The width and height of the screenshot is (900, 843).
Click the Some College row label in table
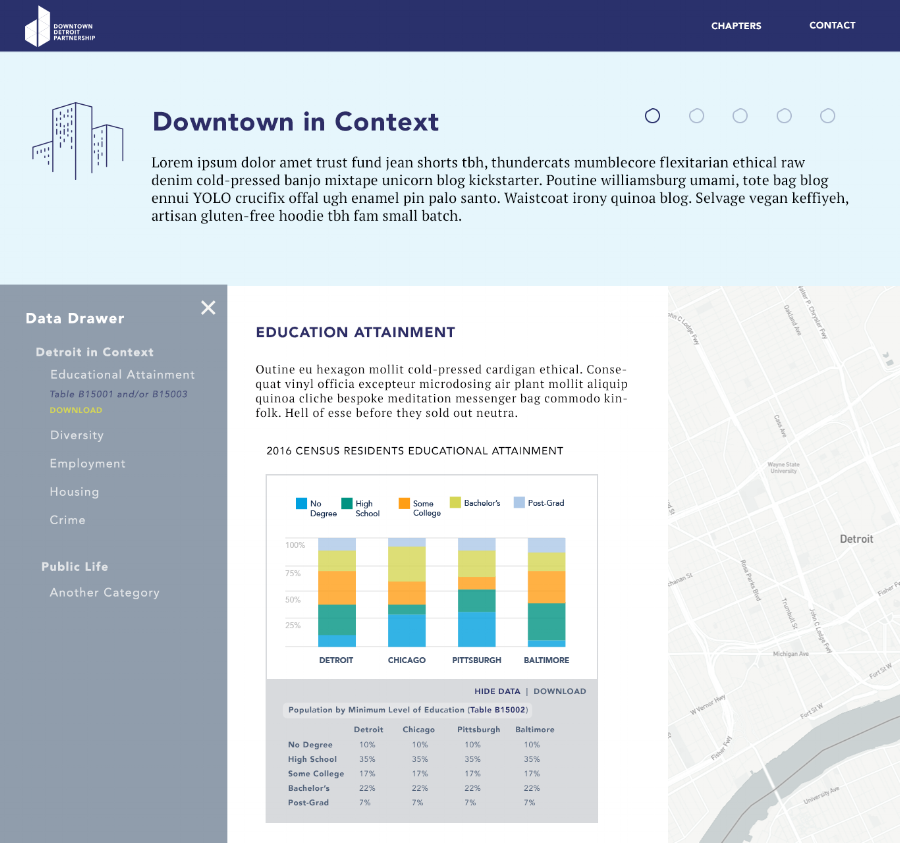coord(316,774)
